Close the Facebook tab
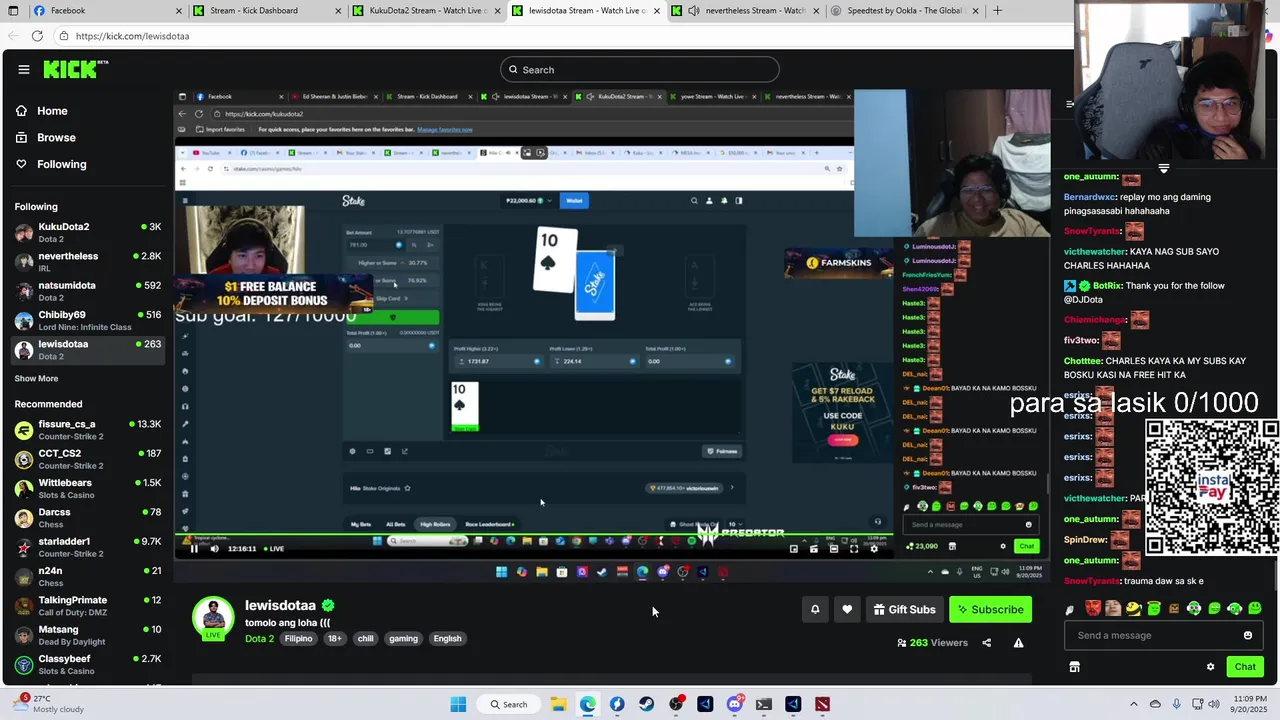The image size is (1280, 720). click(179, 11)
